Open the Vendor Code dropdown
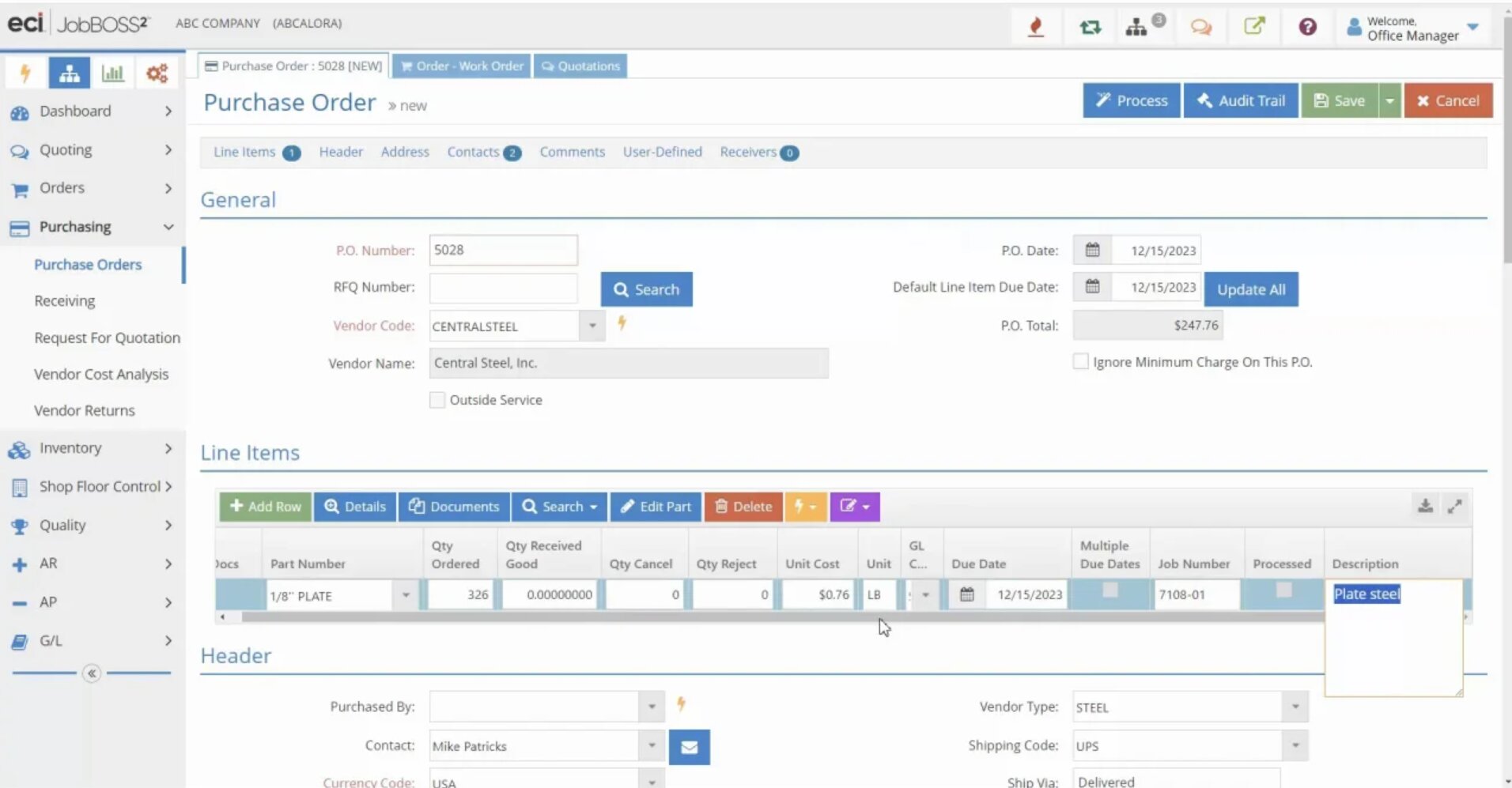Screen dimensions: 1512x788 tap(592, 326)
